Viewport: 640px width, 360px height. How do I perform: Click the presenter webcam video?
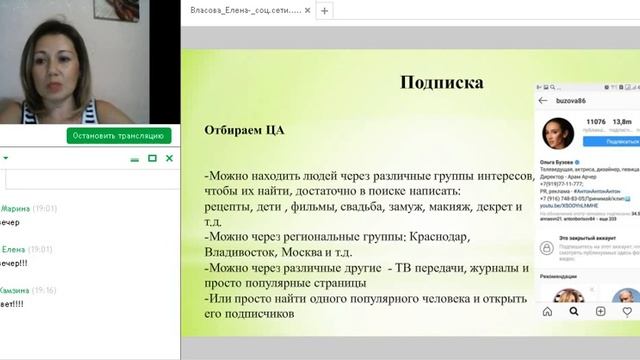(75, 62)
